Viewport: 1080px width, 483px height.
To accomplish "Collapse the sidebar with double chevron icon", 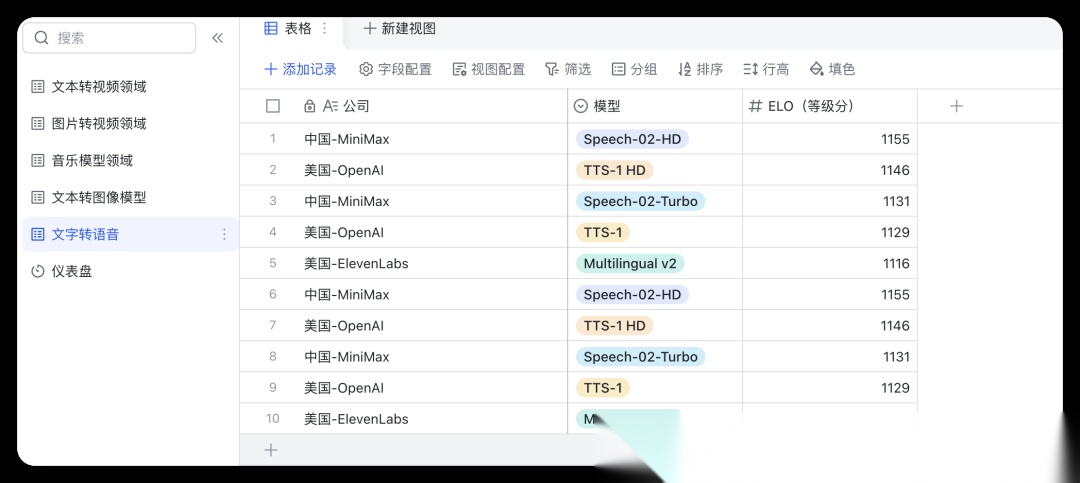I will click(218, 38).
